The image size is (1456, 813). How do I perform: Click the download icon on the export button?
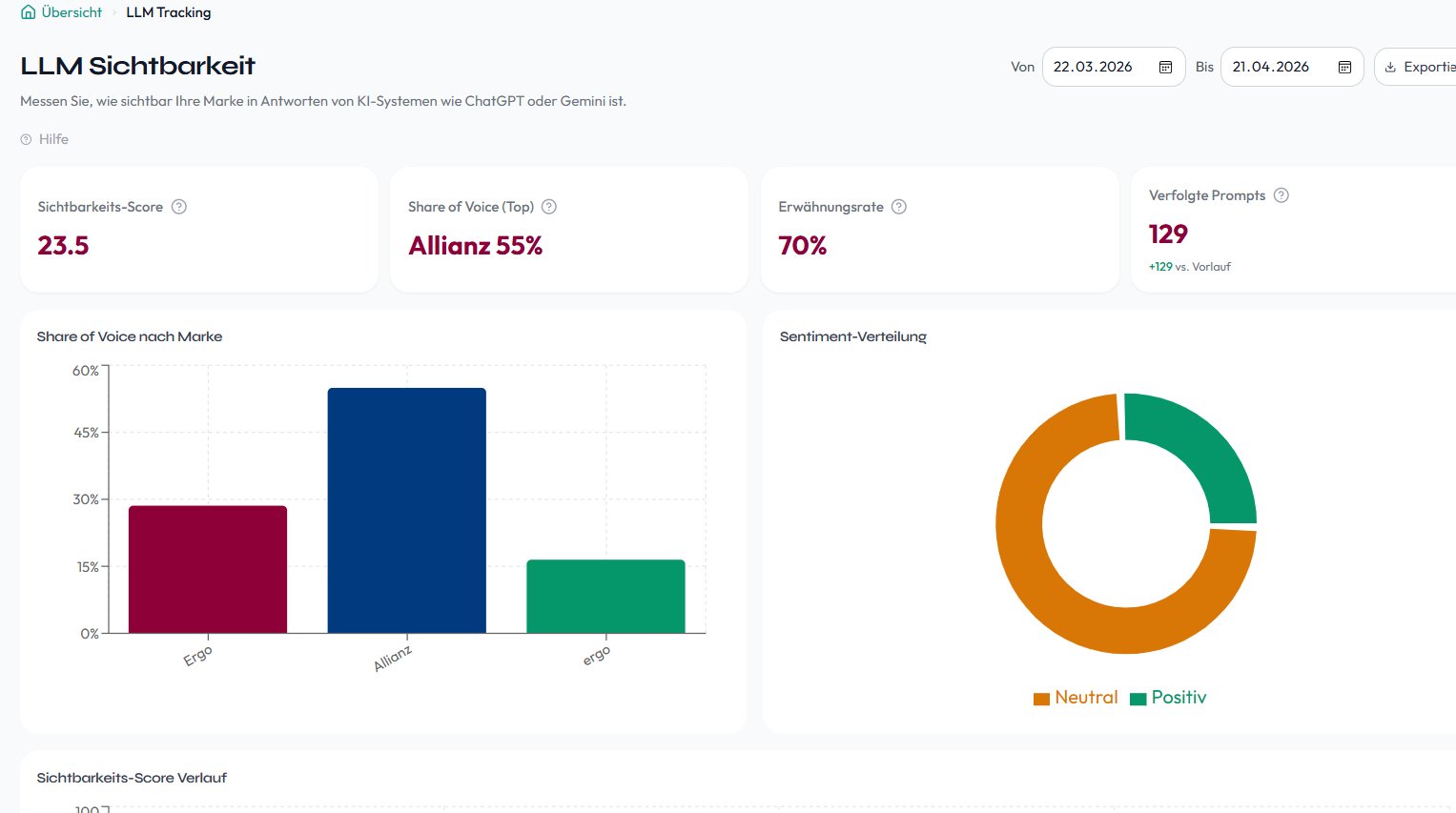point(1390,67)
